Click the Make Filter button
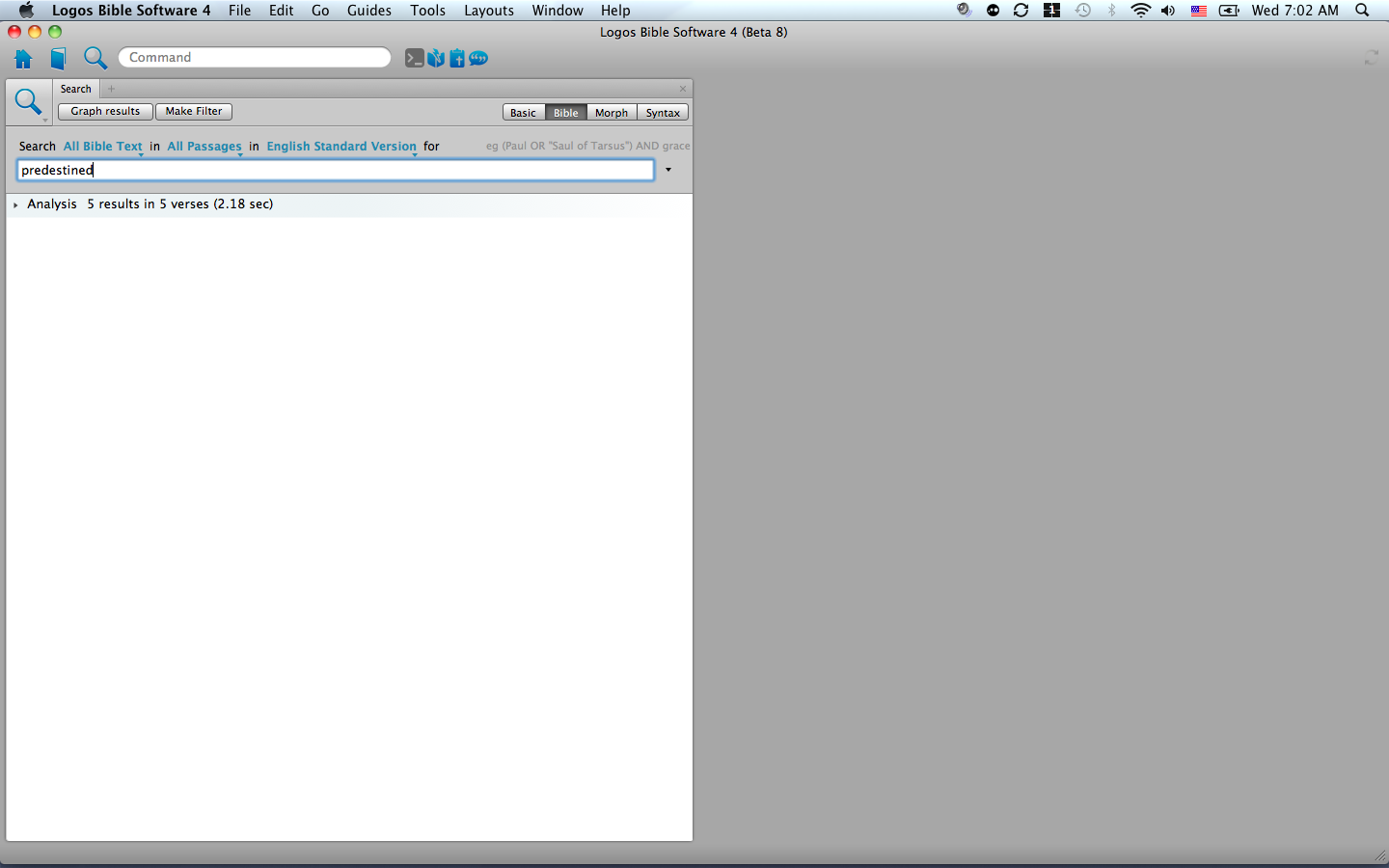Image resolution: width=1389 pixels, height=868 pixels. click(194, 112)
